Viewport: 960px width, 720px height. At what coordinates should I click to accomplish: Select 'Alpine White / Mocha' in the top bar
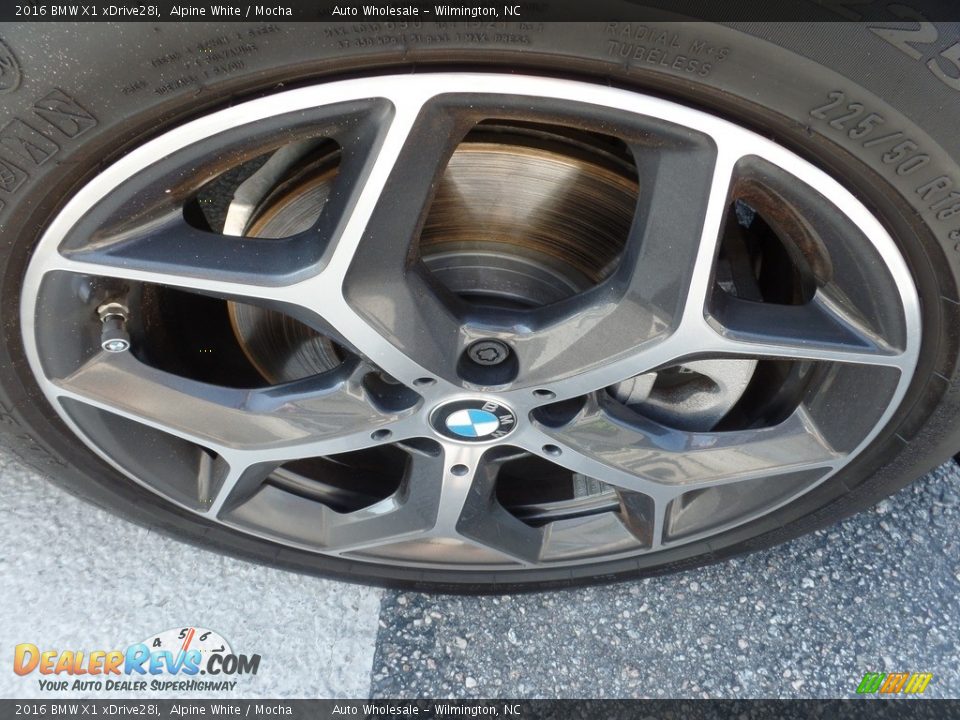[x=229, y=11]
